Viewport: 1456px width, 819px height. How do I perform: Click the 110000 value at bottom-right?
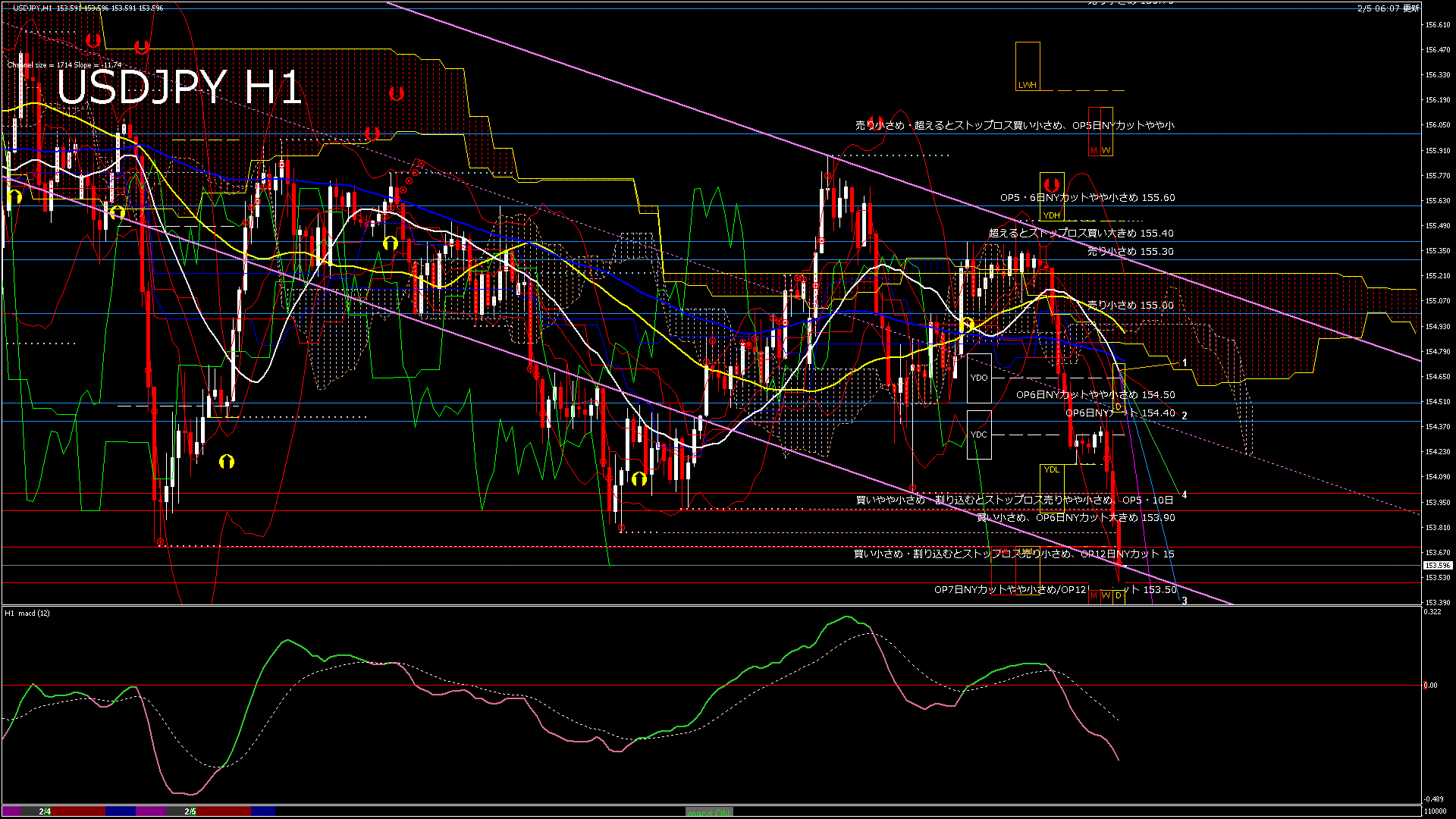(x=1435, y=811)
